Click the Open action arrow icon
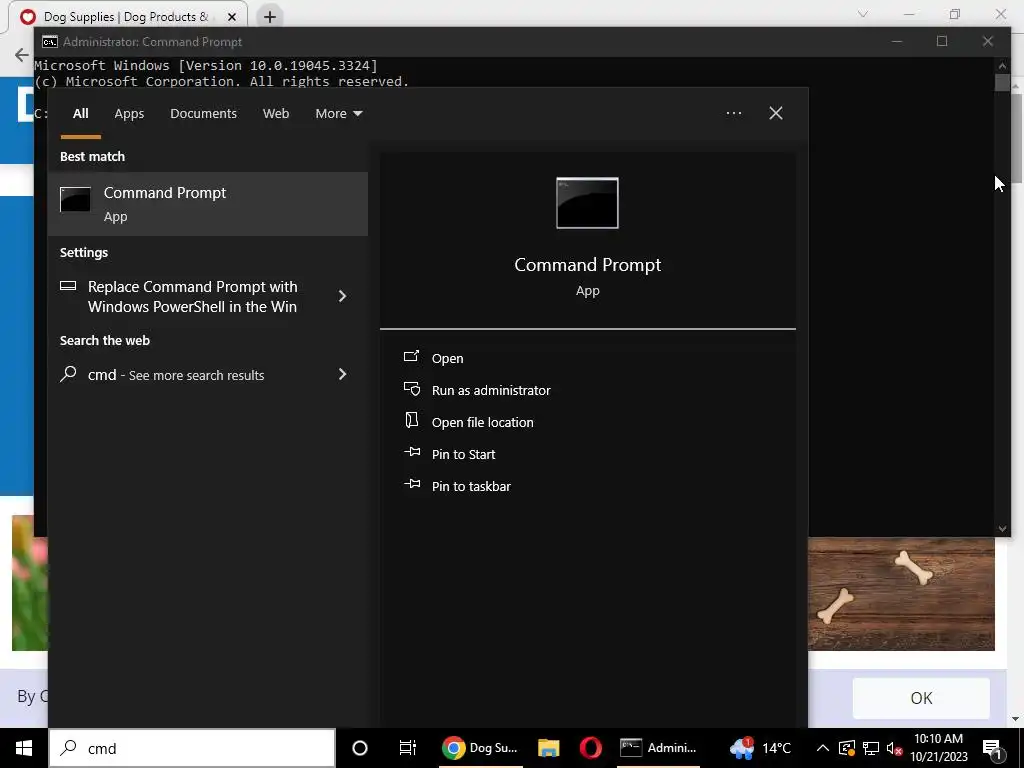This screenshot has height=768, width=1024. click(411, 357)
